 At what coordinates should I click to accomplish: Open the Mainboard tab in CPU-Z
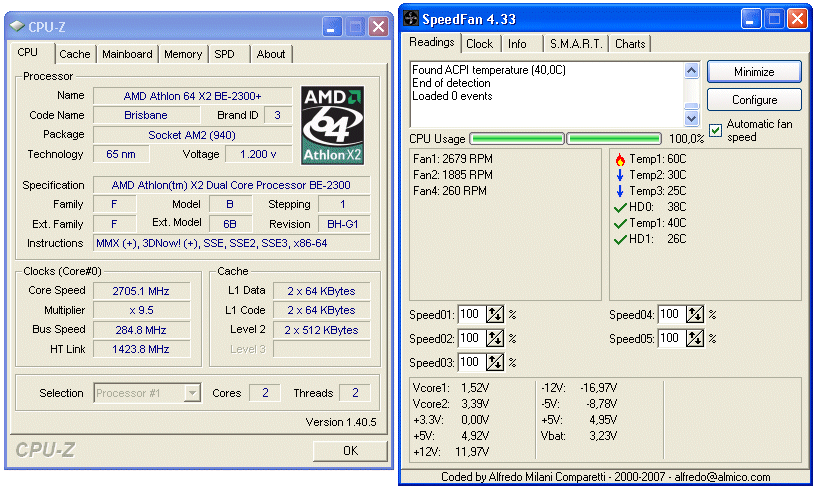(x=127, y=54)
